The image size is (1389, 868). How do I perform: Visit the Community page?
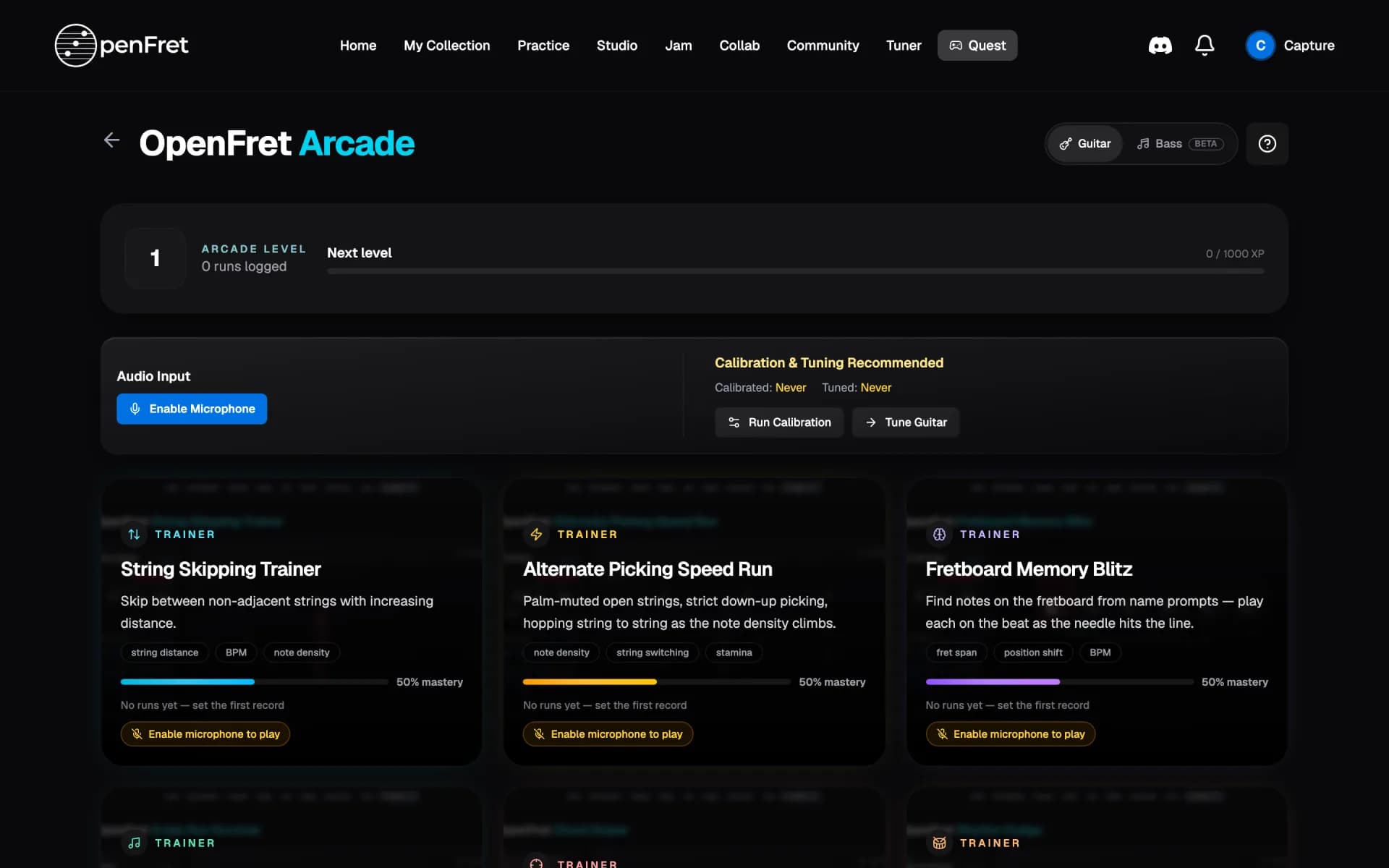pos(823,46)
